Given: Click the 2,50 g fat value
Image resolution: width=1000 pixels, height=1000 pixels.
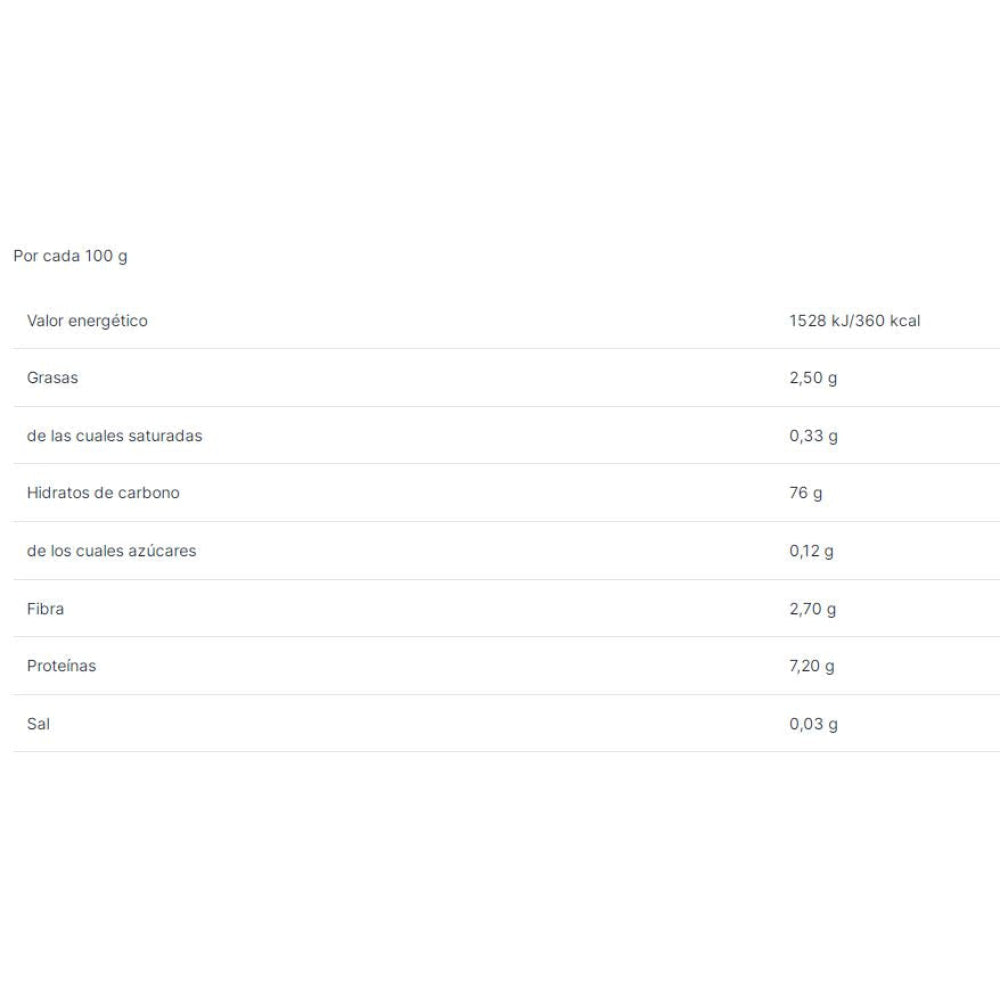Looking at the screenshot, I should tap(813, 378).
